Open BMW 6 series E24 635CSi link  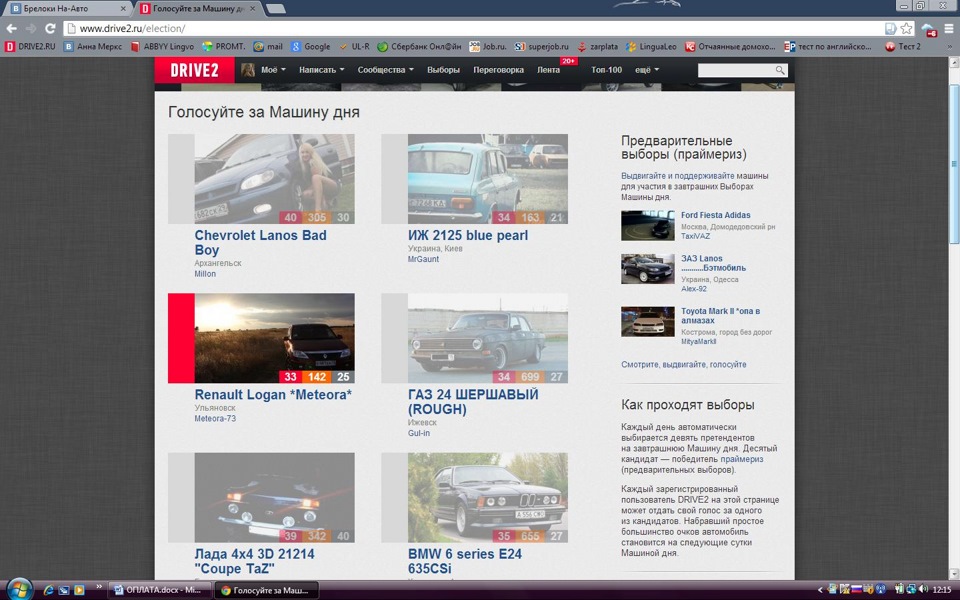pos(465,561)
